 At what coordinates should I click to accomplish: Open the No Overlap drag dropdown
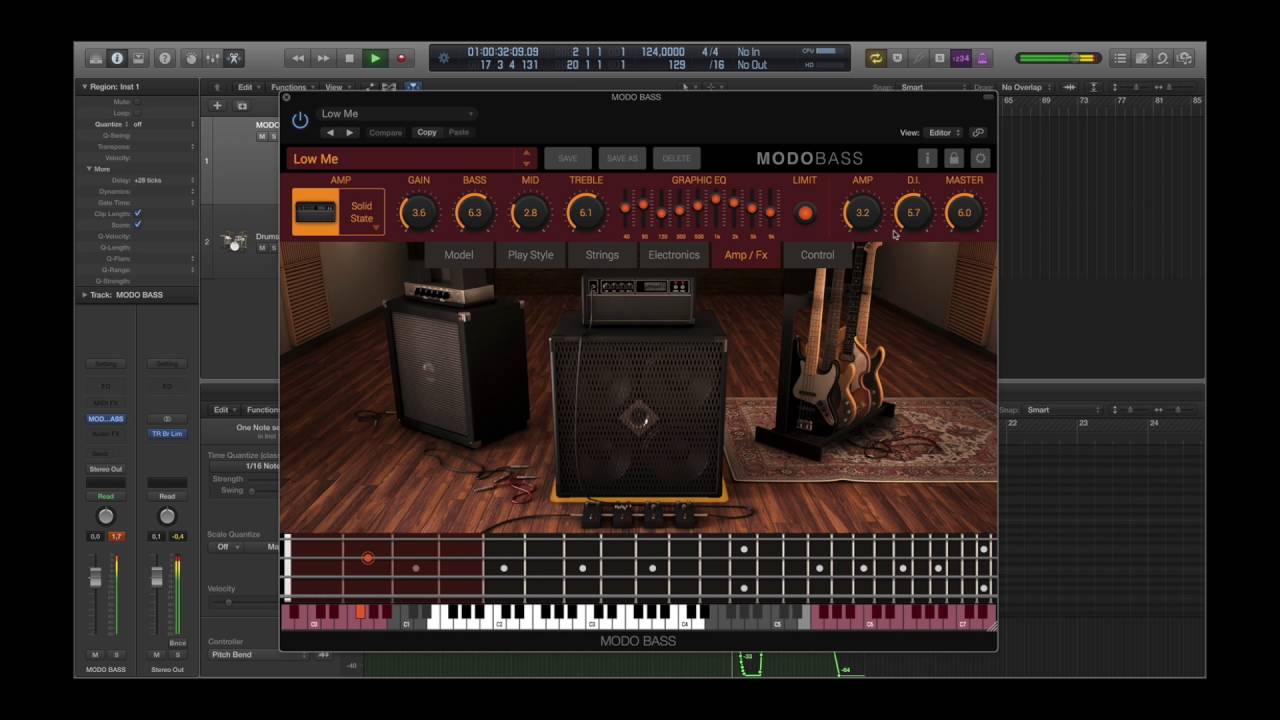(x=1027, y=87)
